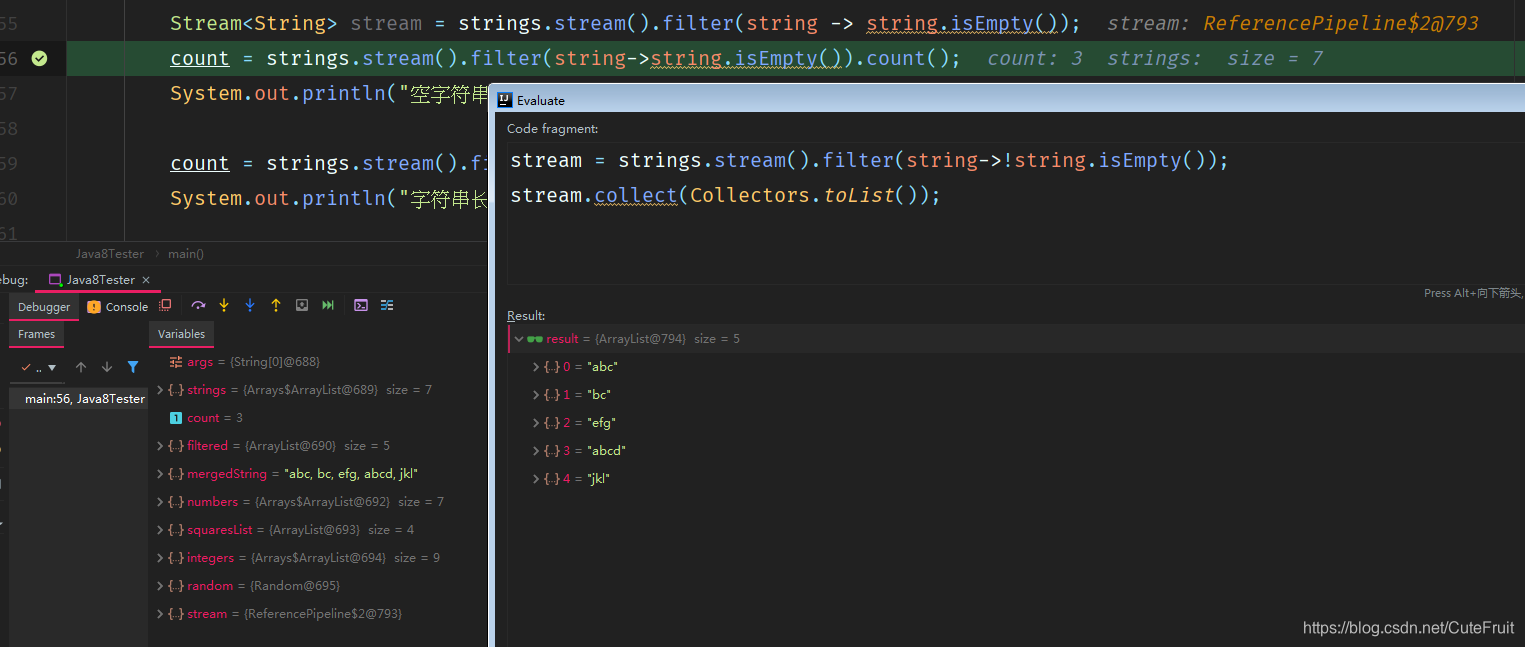Screen dimensions: 1525x647
Task: Select next frame with down arrow
Action: (x=107, y=367)
